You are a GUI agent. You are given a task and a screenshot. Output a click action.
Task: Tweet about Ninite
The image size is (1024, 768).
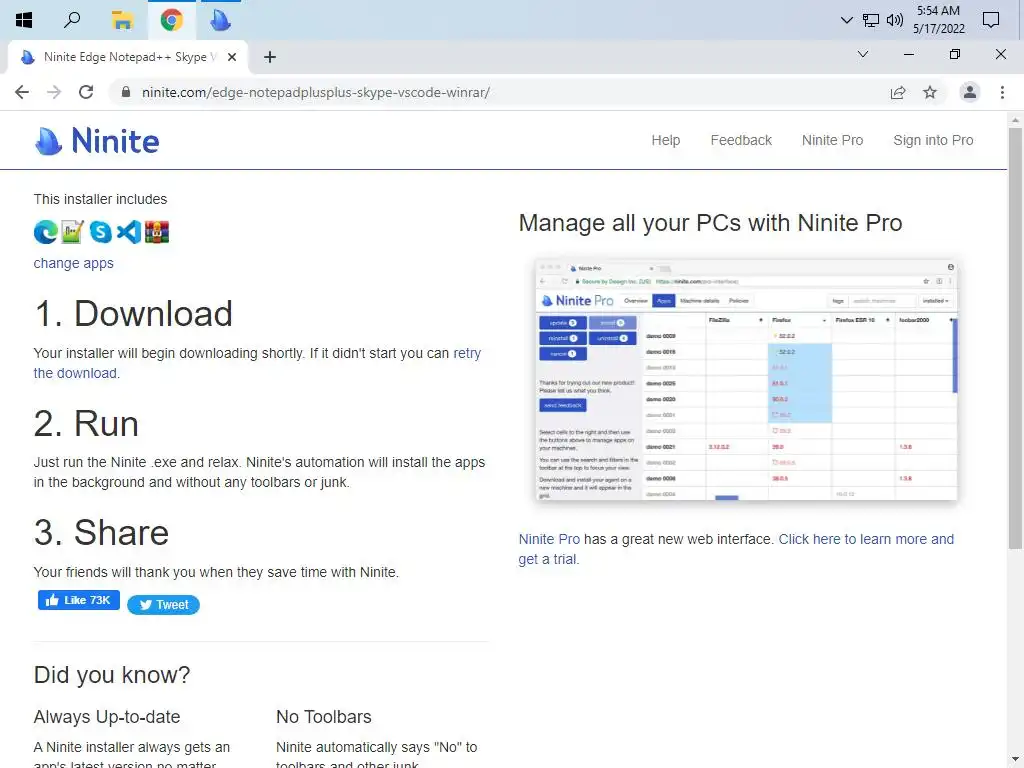coord(163,605)
